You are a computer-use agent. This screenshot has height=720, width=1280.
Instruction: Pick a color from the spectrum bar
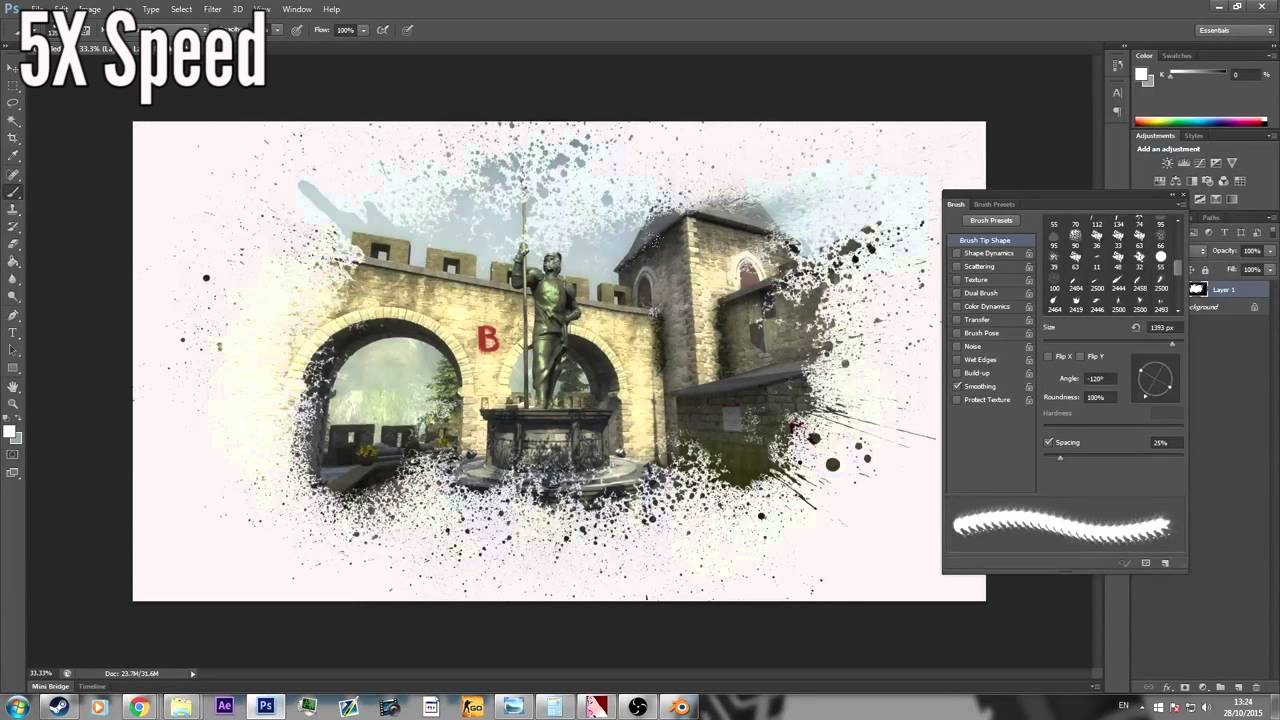(1200, 122)
